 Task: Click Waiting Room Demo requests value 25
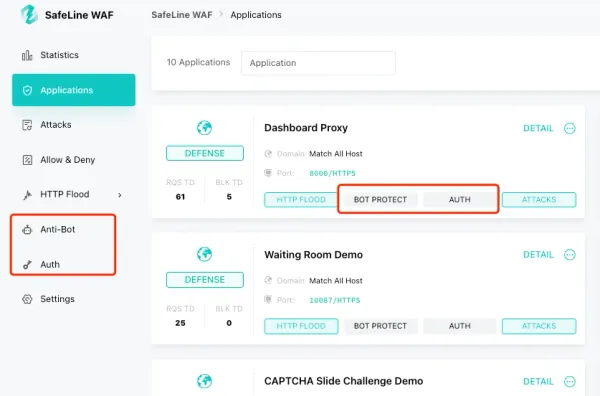point(180,323)
